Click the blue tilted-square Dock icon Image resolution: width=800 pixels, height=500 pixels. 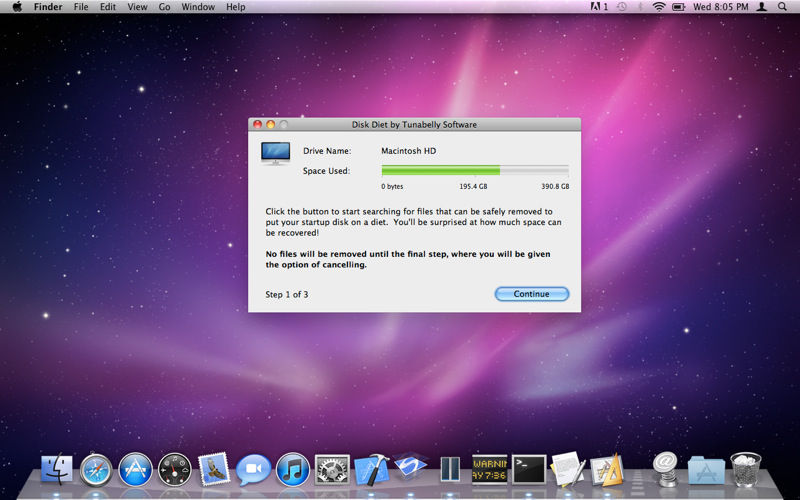click(x=410, y=465)
